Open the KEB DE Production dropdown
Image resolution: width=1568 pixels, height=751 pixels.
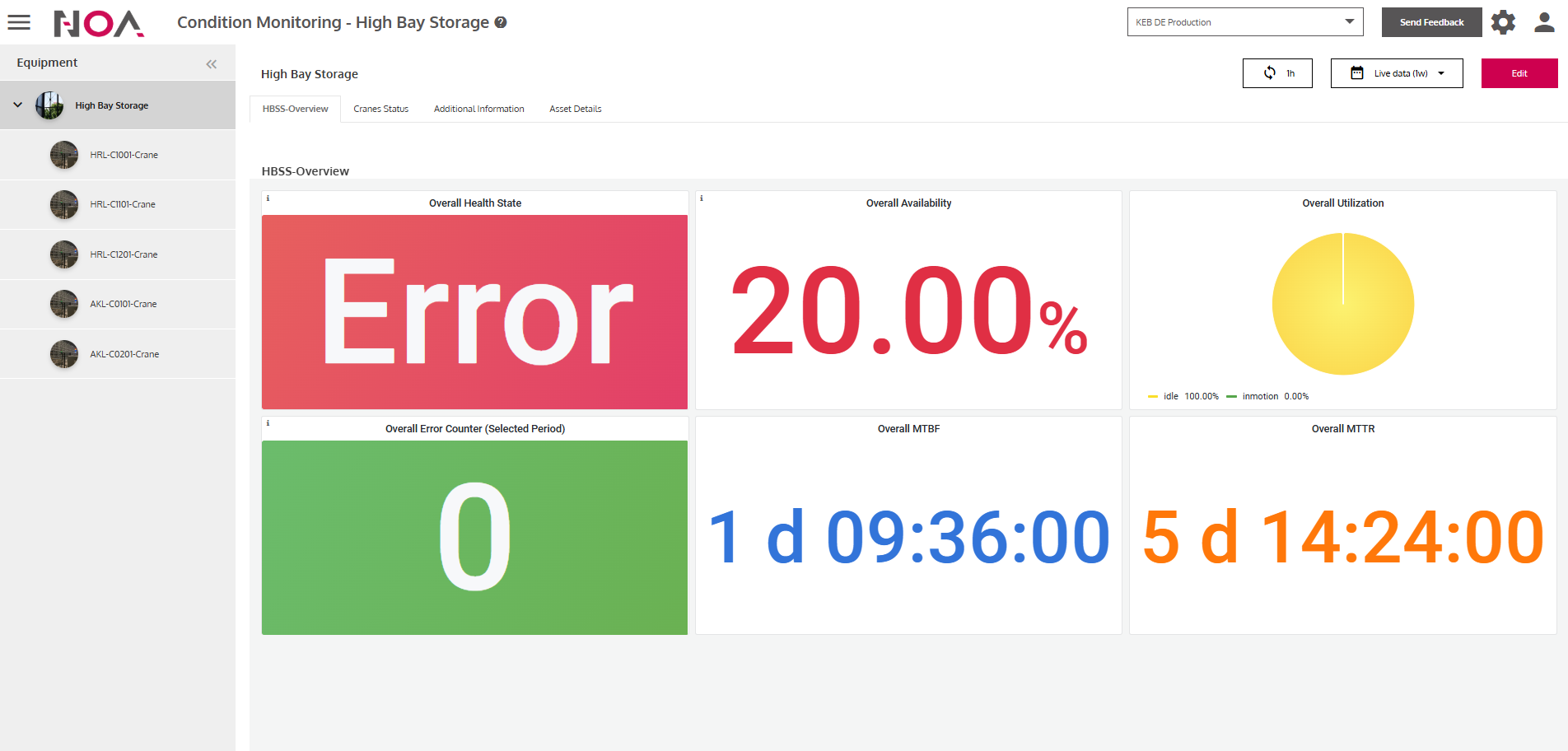pos(1244,22)
